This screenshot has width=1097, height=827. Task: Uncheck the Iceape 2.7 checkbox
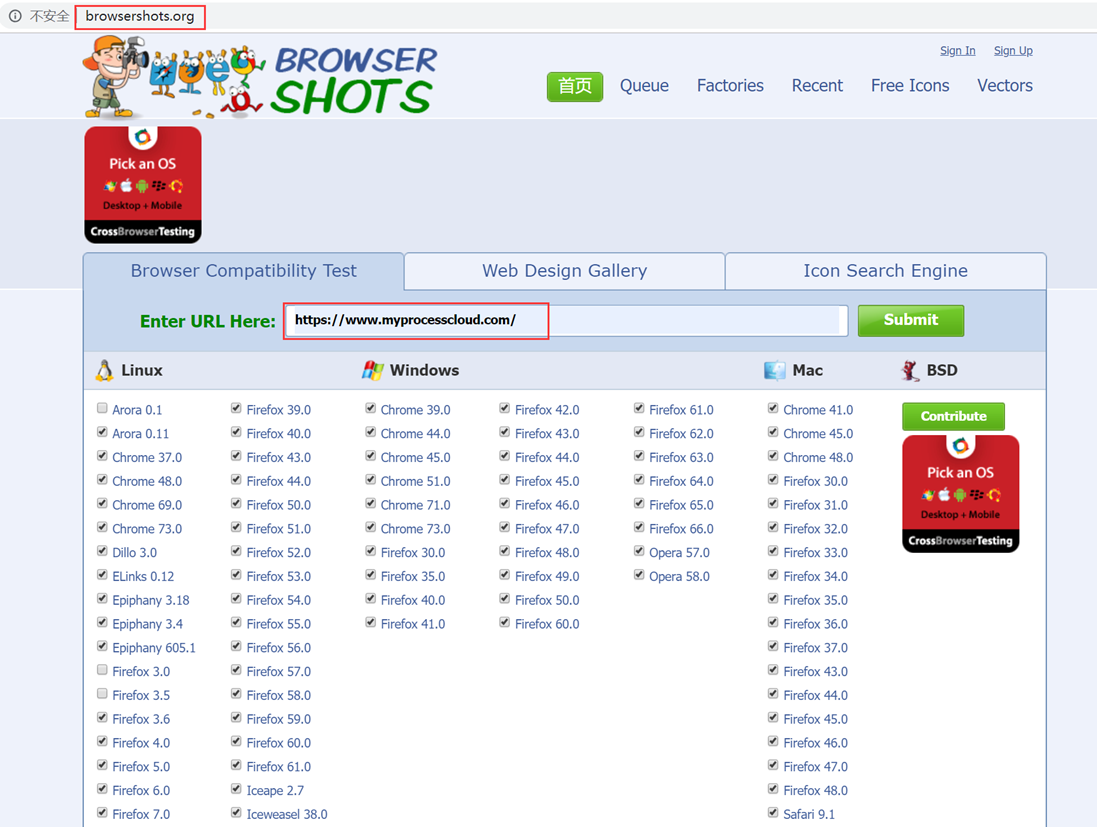[x=236, y=789]
